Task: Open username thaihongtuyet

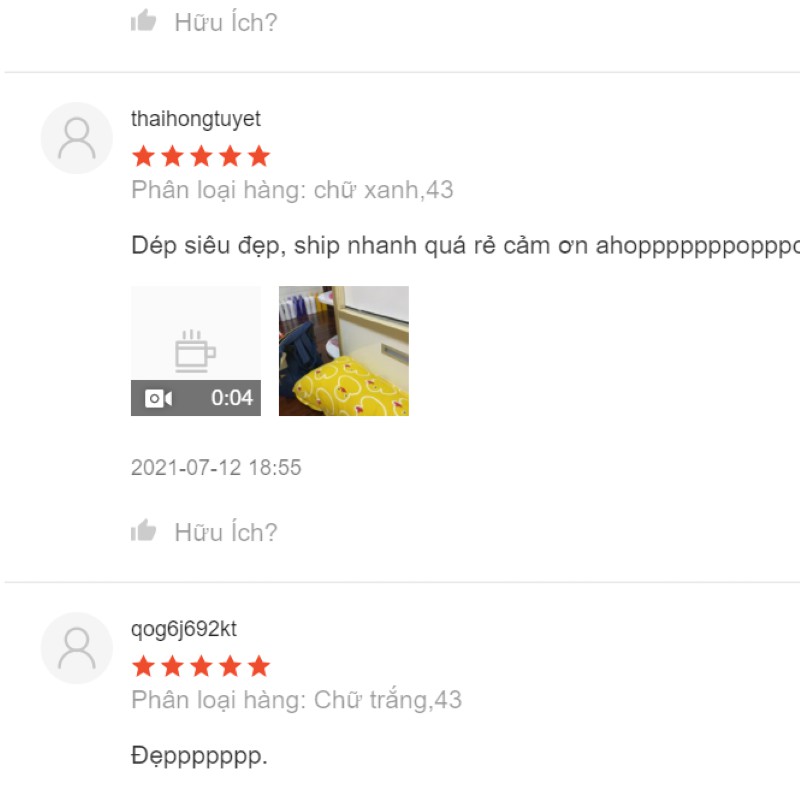Action: (x=195, y=119)
